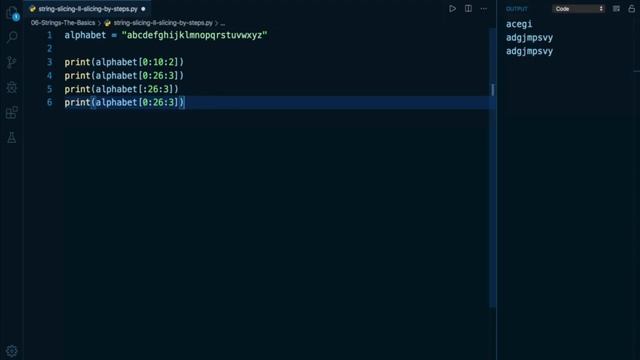The height and width of the screenshot is (360, 640).
Task: Open the 06-Strings-The-Basics breadcrumb folder
Action: [x=63, y=23]
